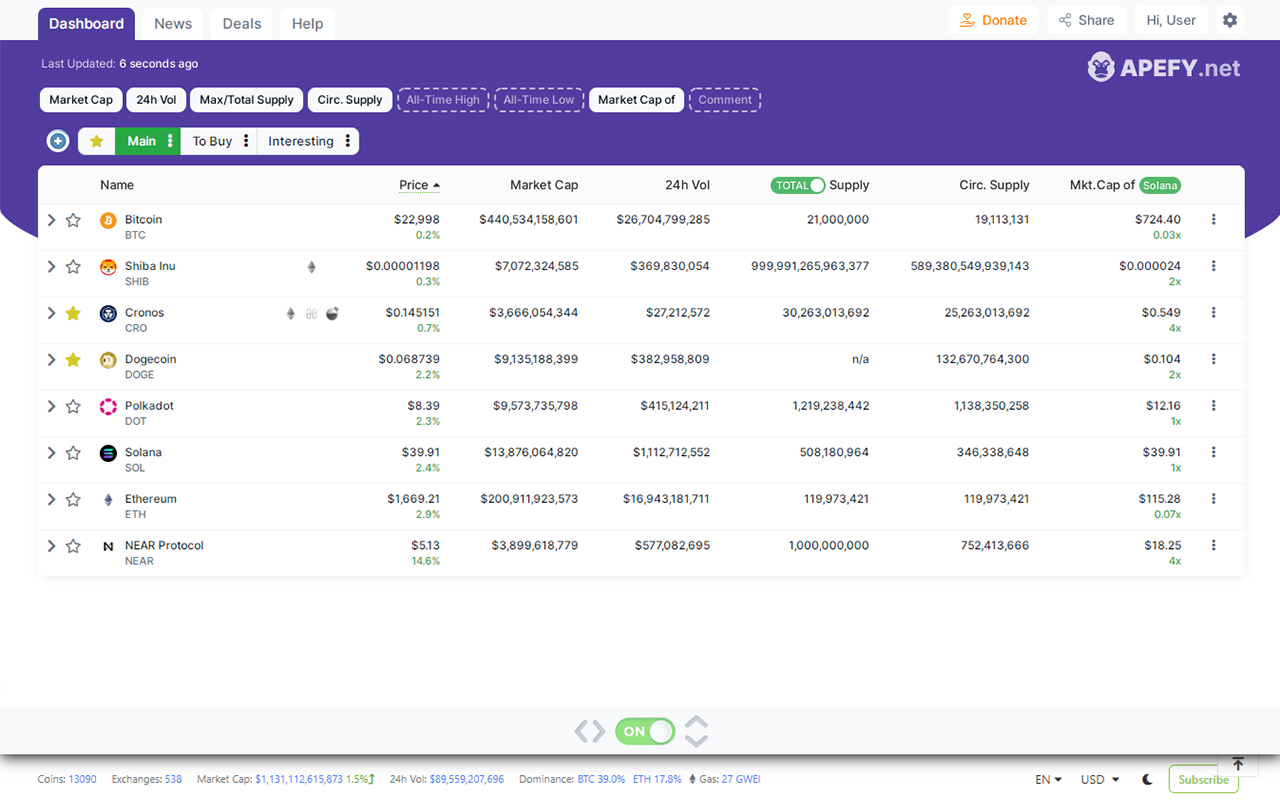Click the APEFY.net monkey logo
The height and width of the screenshot is (800, 1280).
click(1101, 67)
